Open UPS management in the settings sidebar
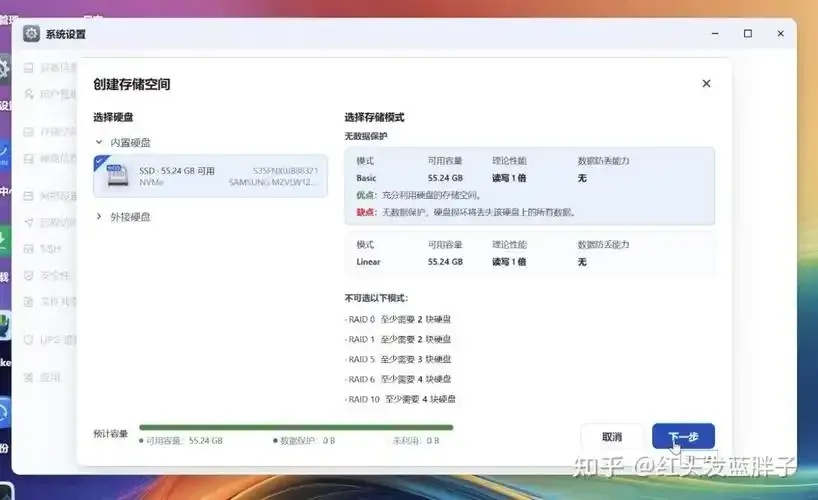This screenshot has width=818, height=500. (50, 340)
